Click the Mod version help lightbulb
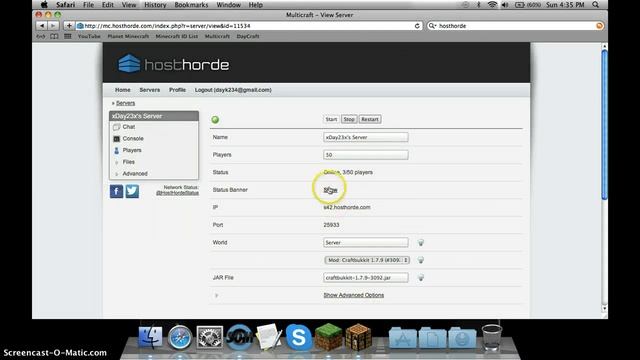Viewport: 640px width, 360px height. tap(421, 260)
